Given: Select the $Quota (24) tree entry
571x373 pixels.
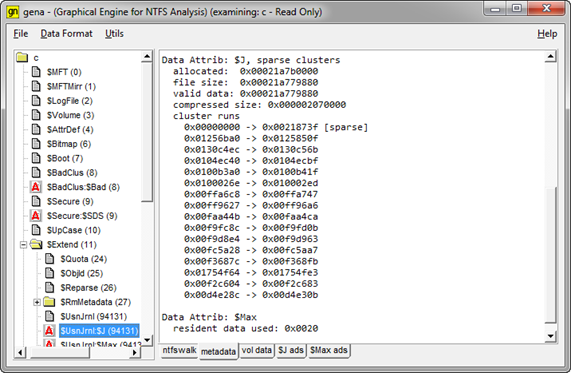Looking at the screenshot, I should [x=84, y=259].
